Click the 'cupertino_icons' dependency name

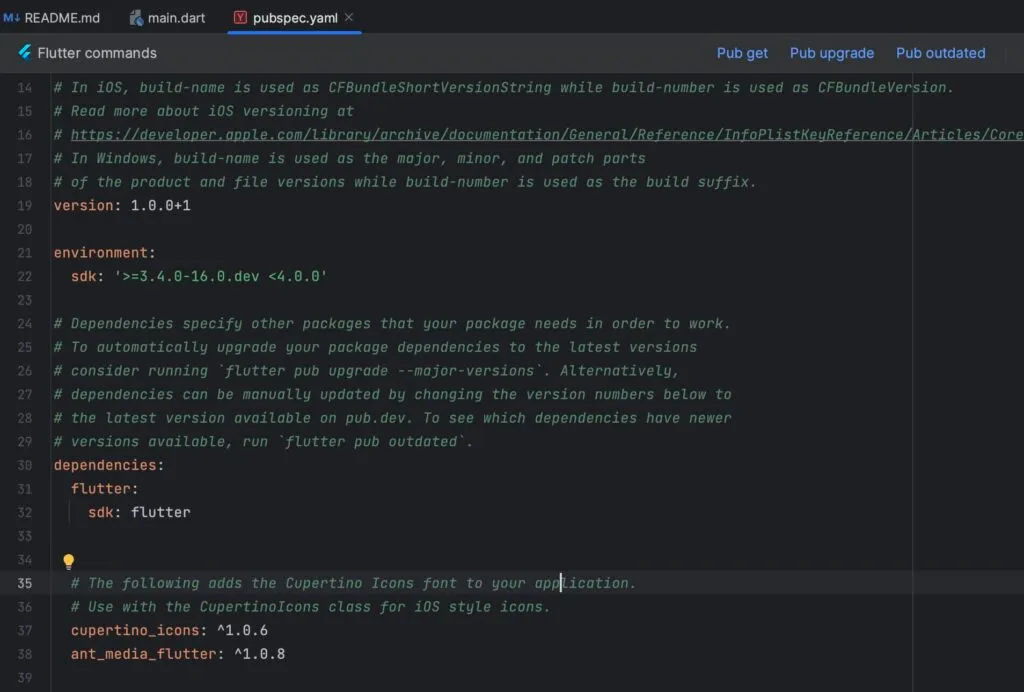tap(135, 630)
